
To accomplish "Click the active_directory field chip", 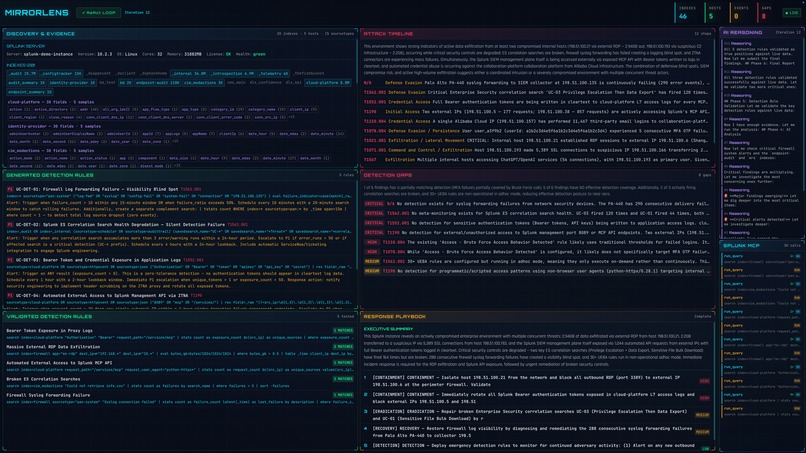I will point(54,110).
